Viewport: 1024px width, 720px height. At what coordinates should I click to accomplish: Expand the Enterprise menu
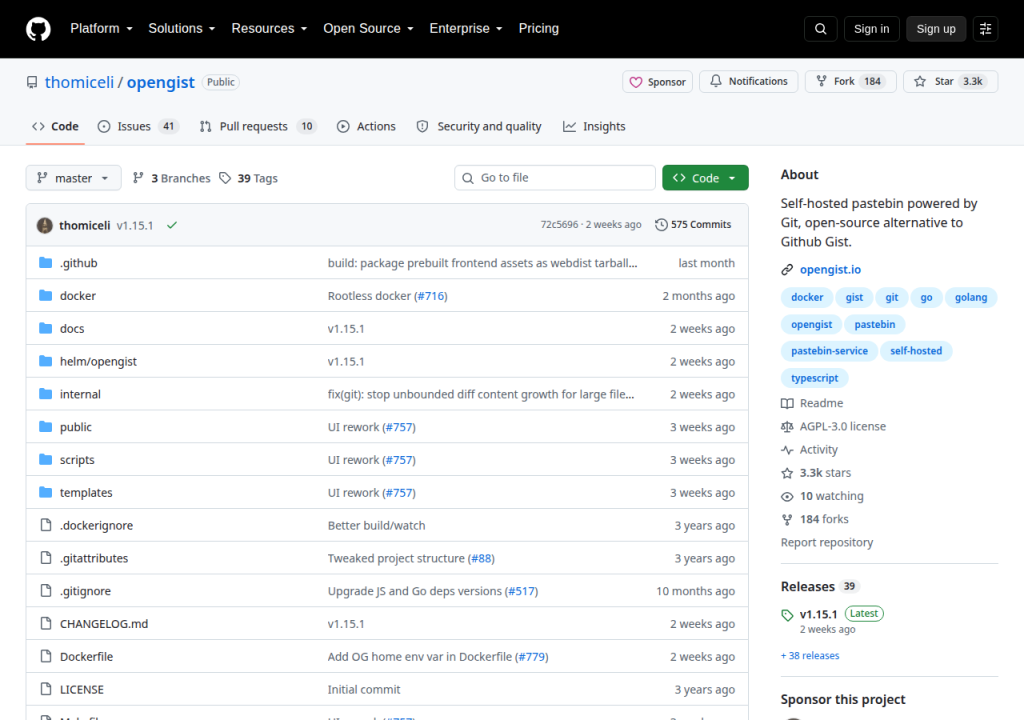(466, 29)
